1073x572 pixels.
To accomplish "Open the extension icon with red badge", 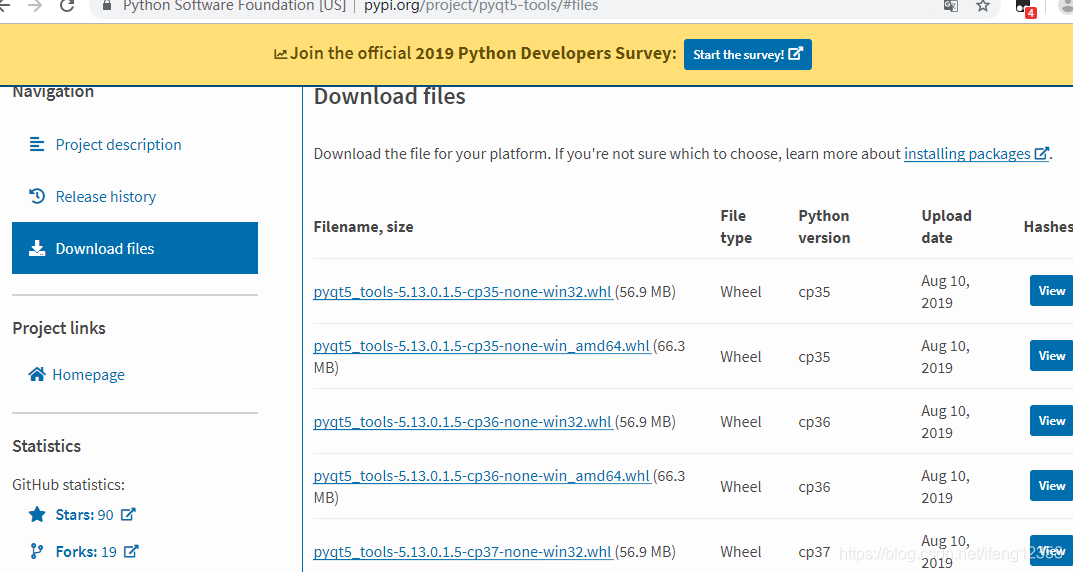I will coord(1025,7).
